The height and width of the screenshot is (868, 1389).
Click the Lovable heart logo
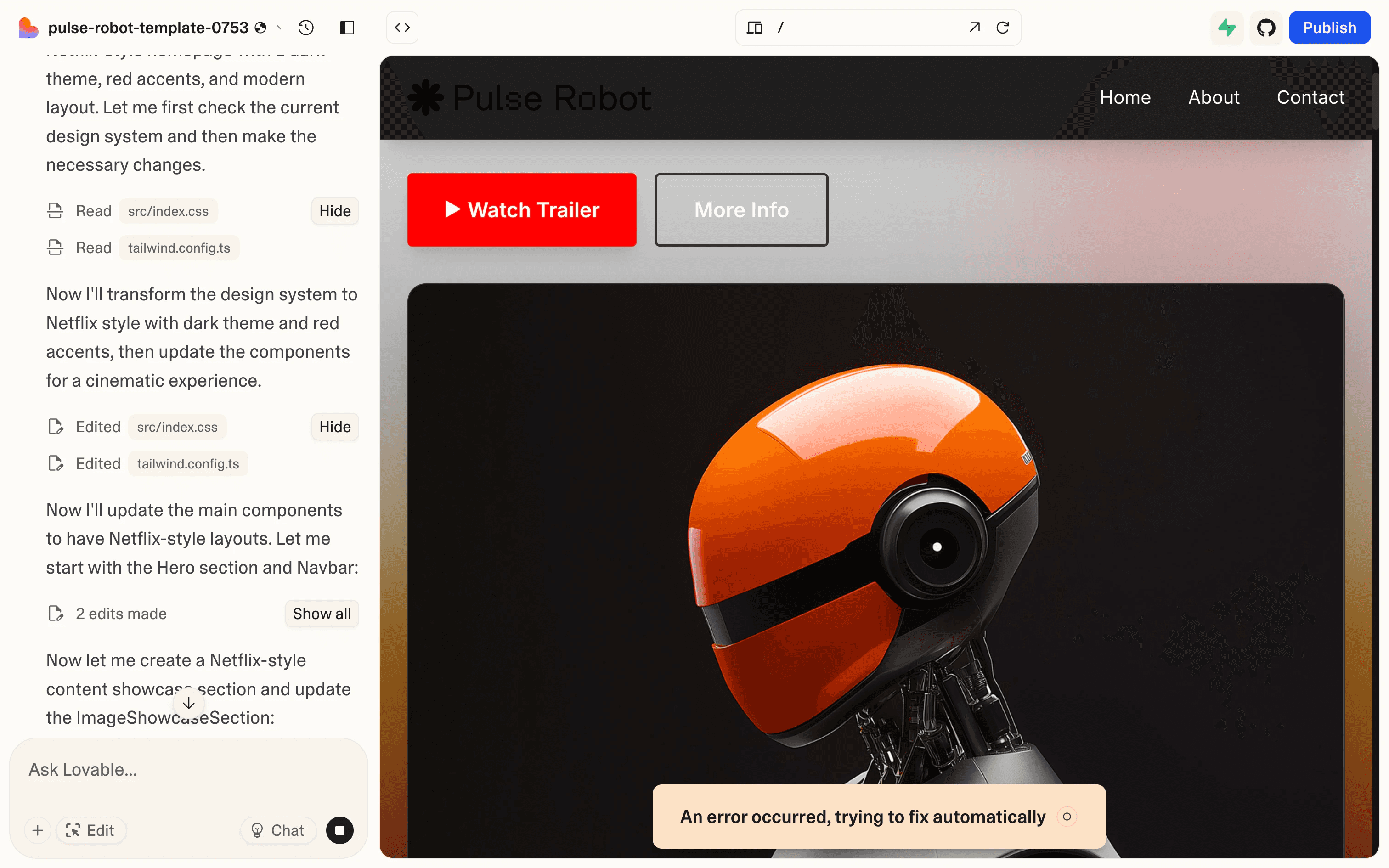(28, 28)
